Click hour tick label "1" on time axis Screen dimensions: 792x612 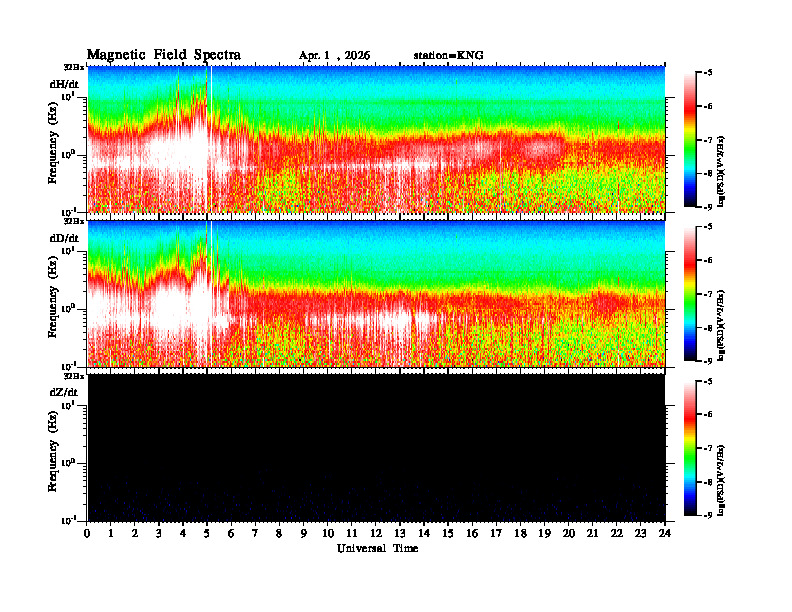pos(111,533)
